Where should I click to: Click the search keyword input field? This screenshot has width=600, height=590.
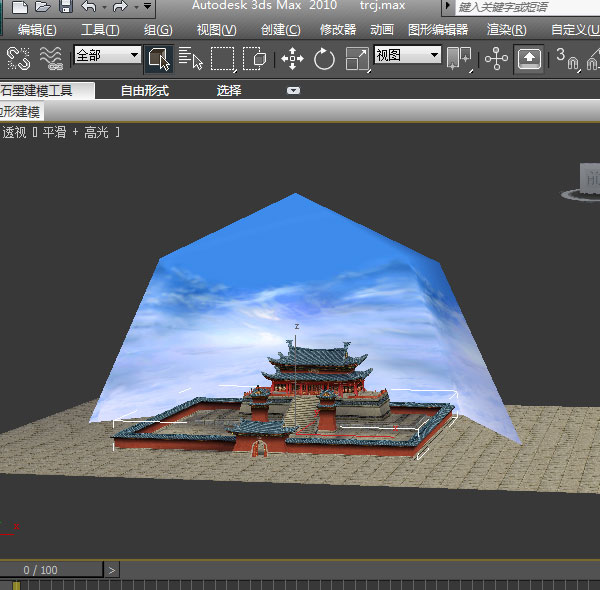(x=528, y=7)
